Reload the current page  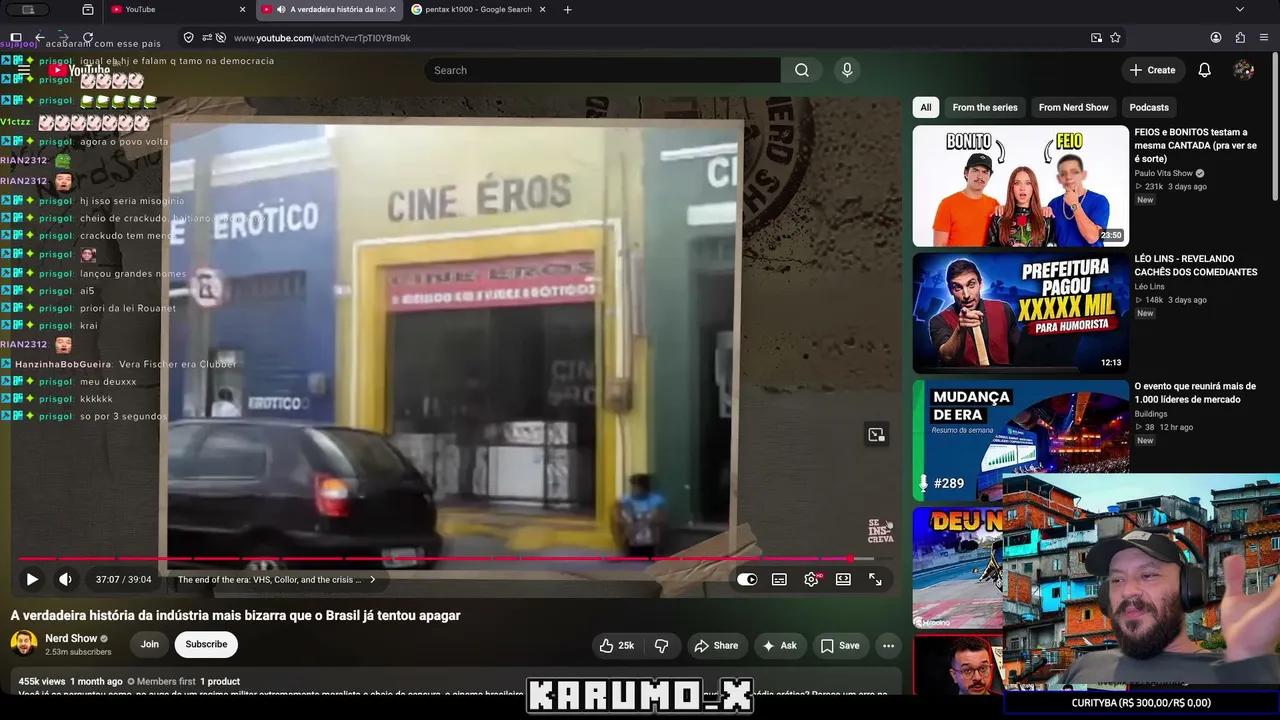coord(88,38)
